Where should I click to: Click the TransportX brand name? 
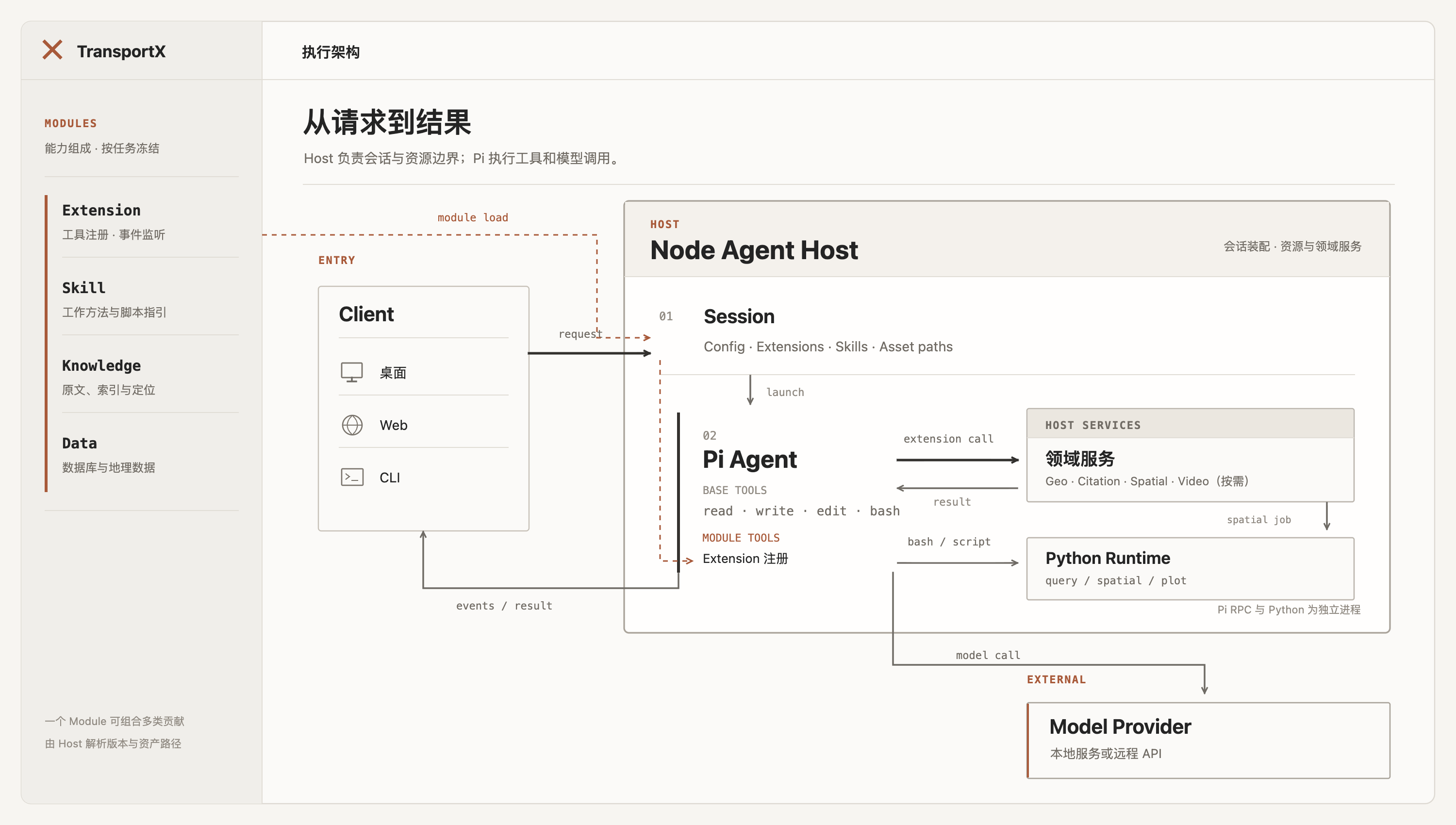pyautogui.click(x=121, y=51)
